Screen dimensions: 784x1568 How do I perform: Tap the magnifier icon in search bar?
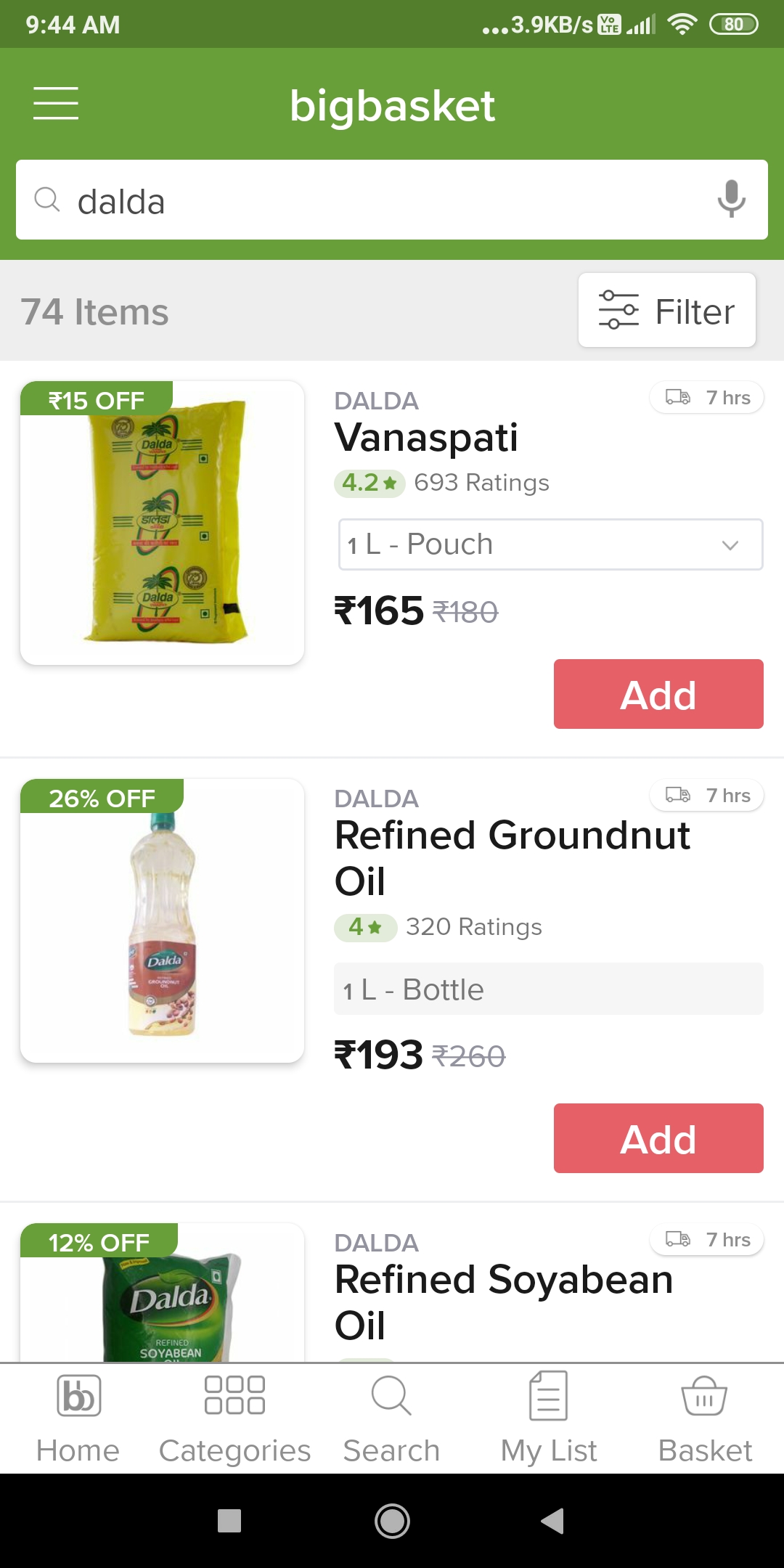coord(47,199)
